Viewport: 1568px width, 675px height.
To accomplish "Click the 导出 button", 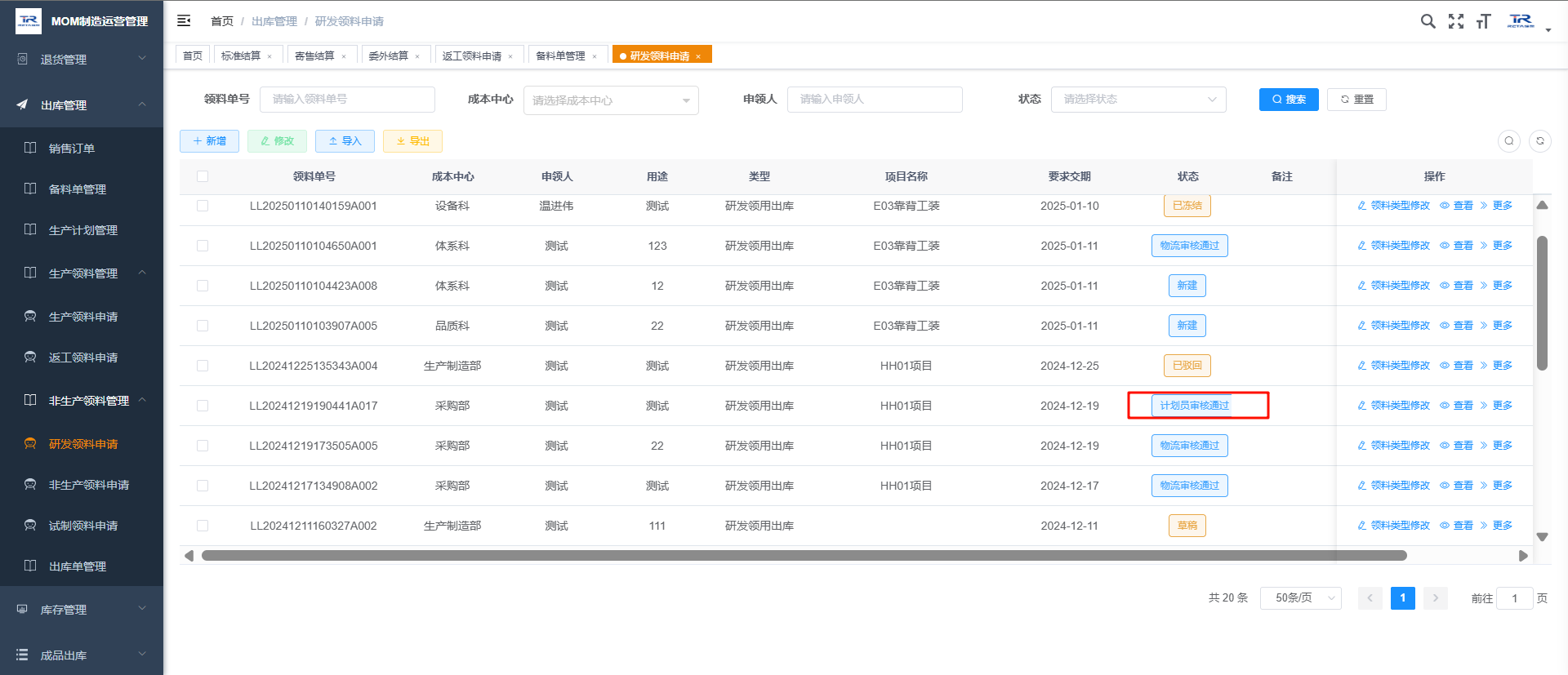I will pos(412,141).
